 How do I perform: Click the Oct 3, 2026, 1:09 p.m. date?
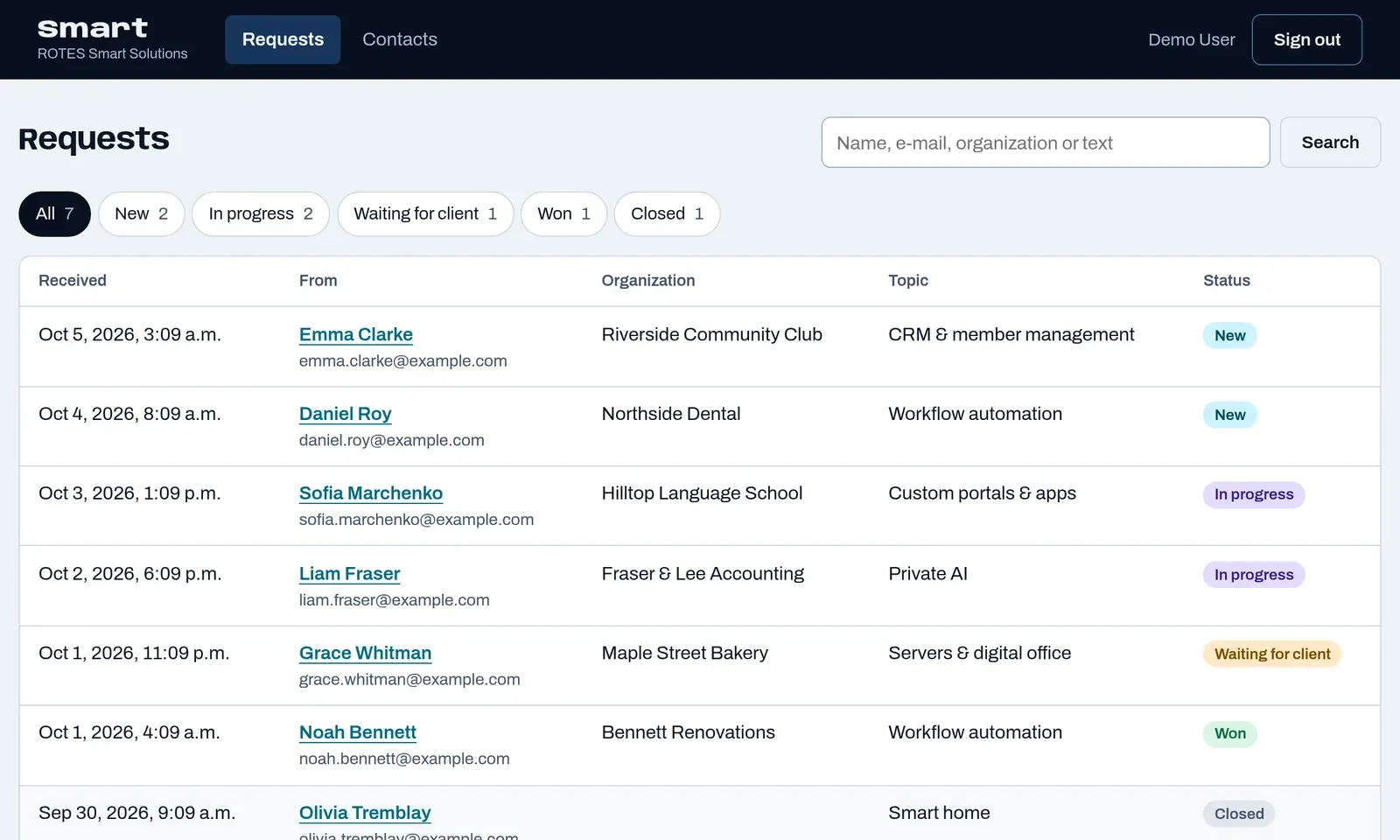tap(129, 493)
